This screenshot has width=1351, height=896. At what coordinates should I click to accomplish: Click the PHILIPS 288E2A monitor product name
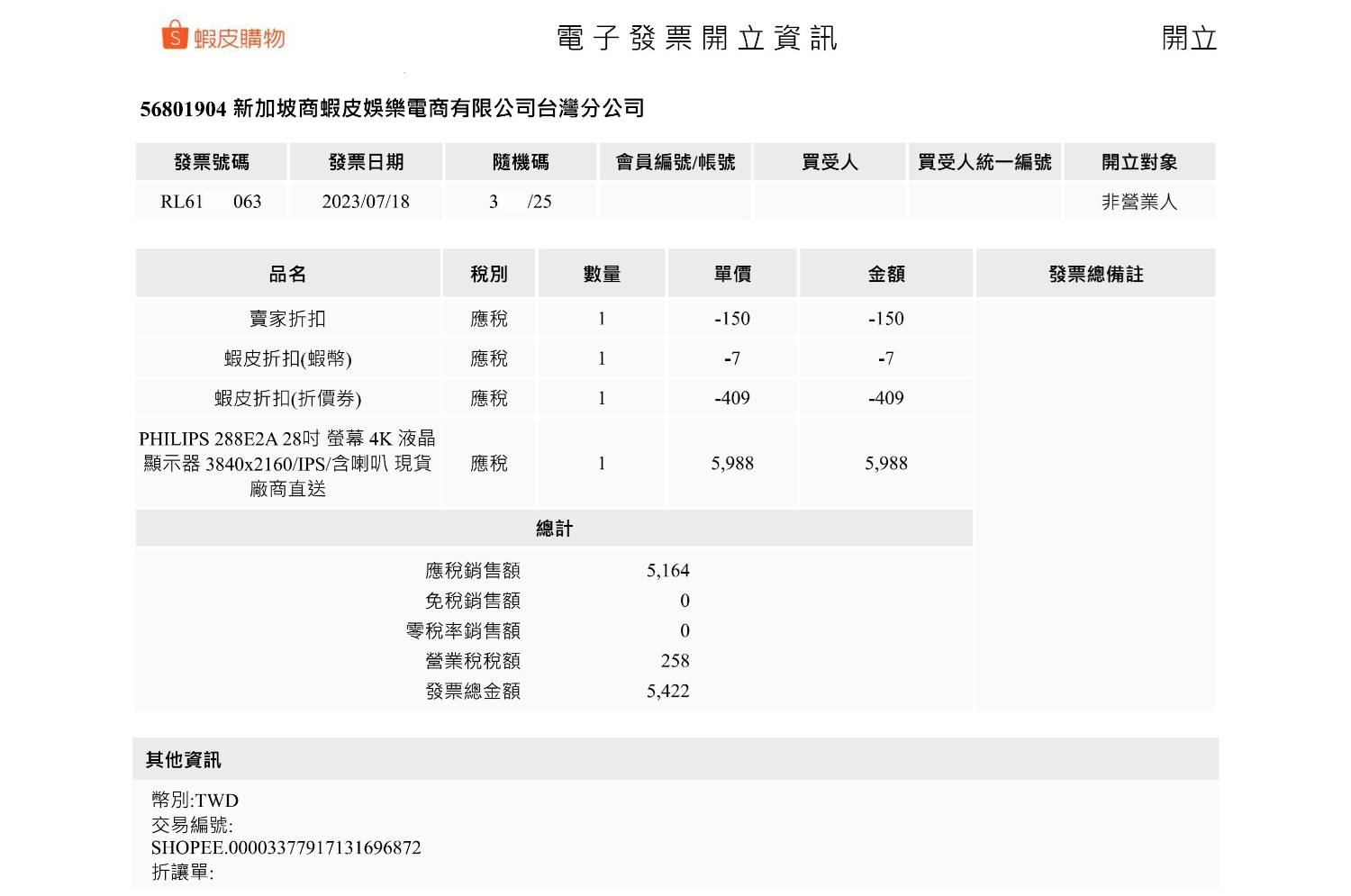coord(288,463)
